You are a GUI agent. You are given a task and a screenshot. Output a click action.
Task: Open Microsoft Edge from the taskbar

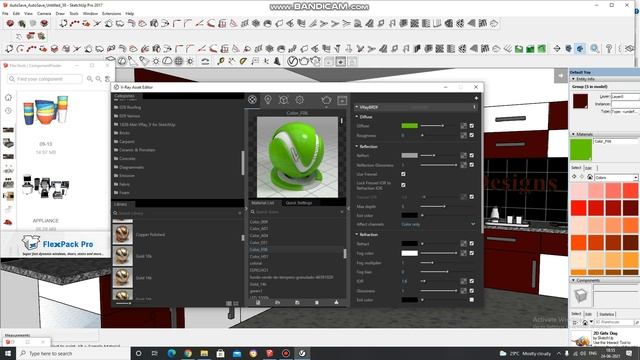(x=171, y=353)
